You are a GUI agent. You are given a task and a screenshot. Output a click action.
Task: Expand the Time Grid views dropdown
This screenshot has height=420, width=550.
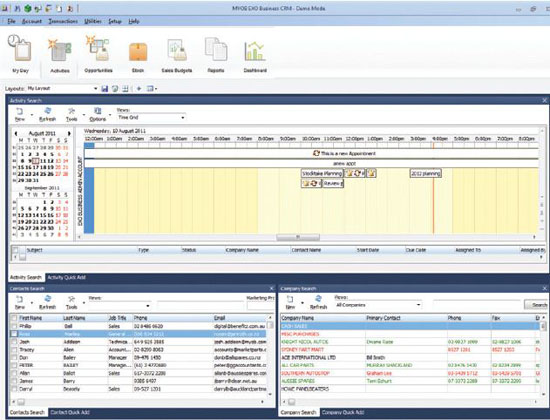click(x=182, y=118)
